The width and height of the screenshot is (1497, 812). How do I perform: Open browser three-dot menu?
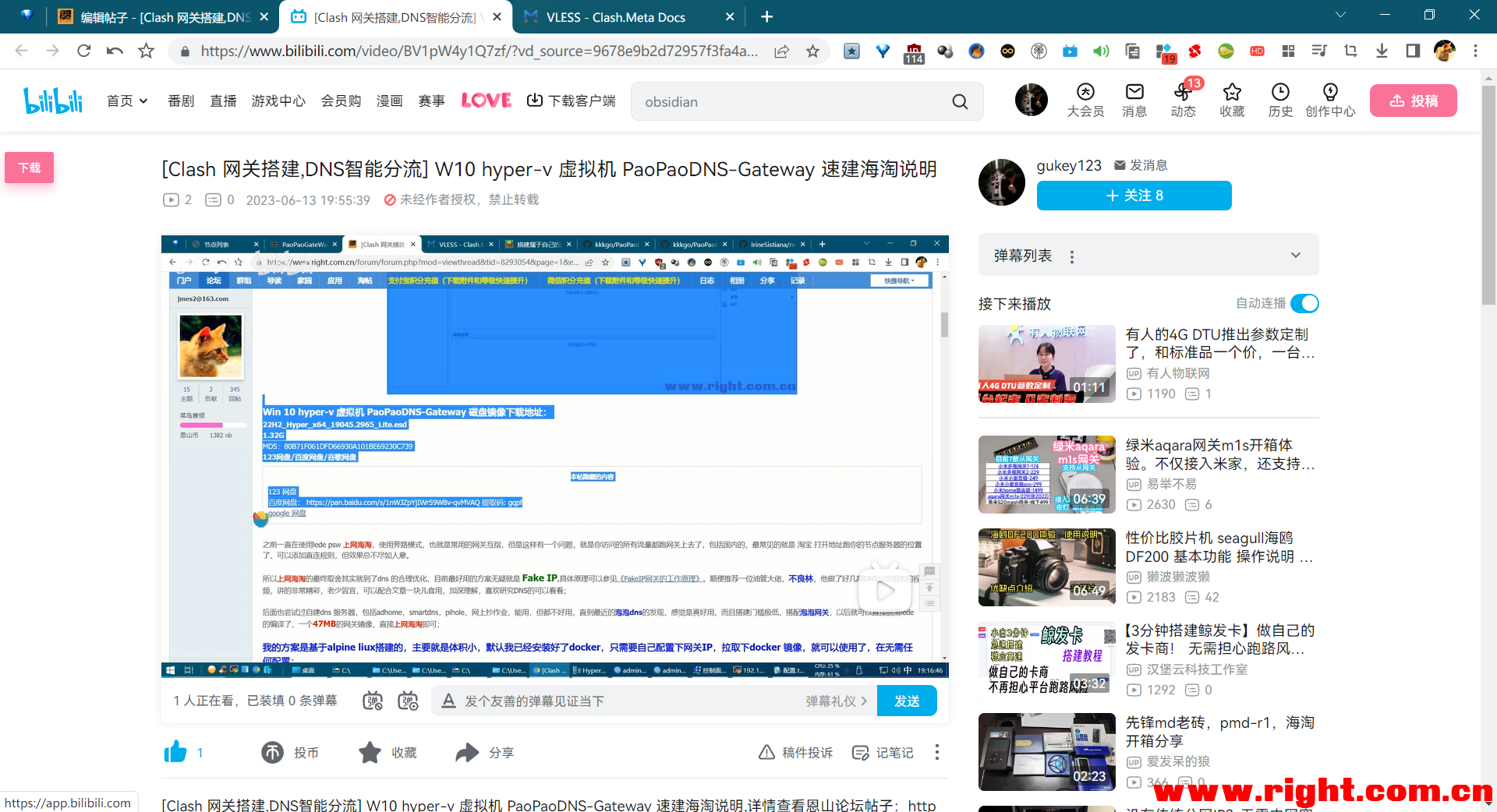1475,51
